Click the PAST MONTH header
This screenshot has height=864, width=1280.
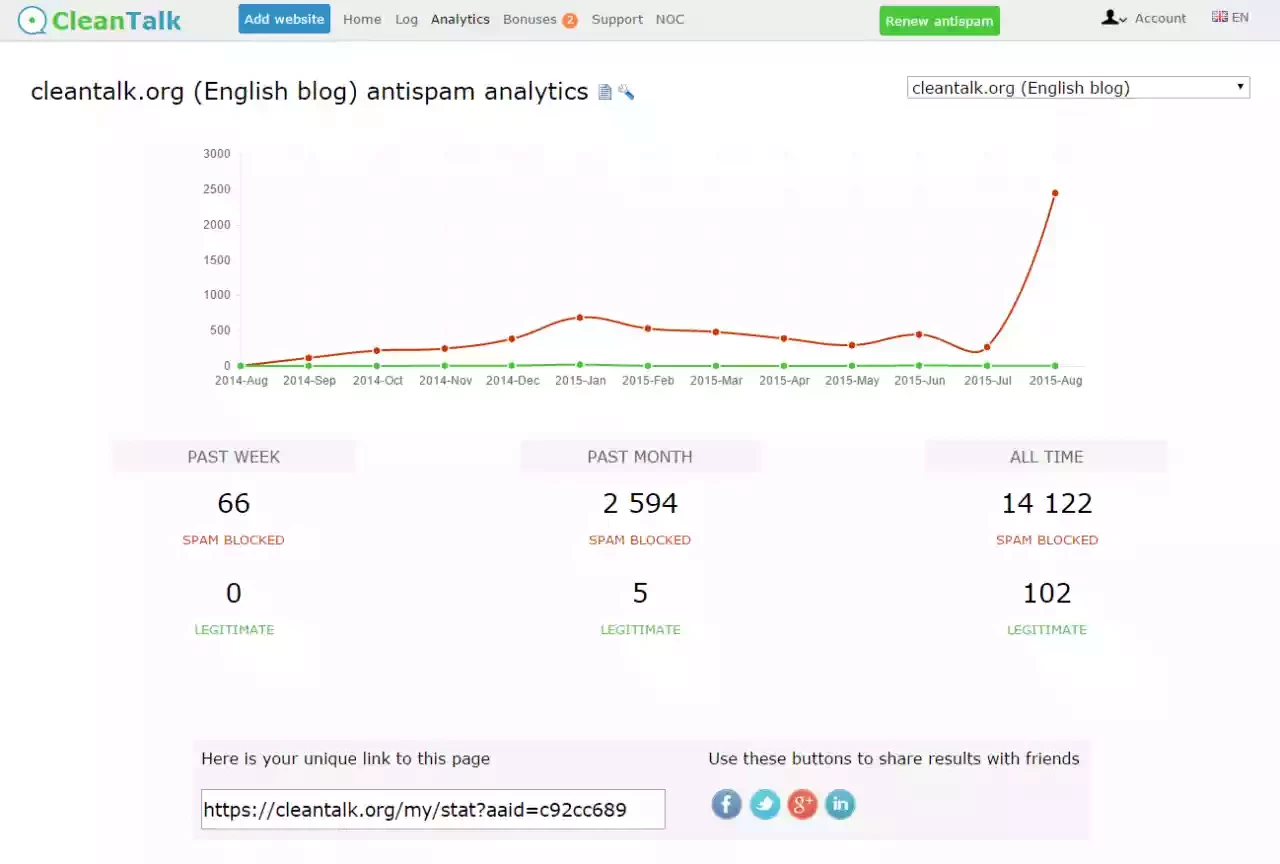click(x=640, y=456)
